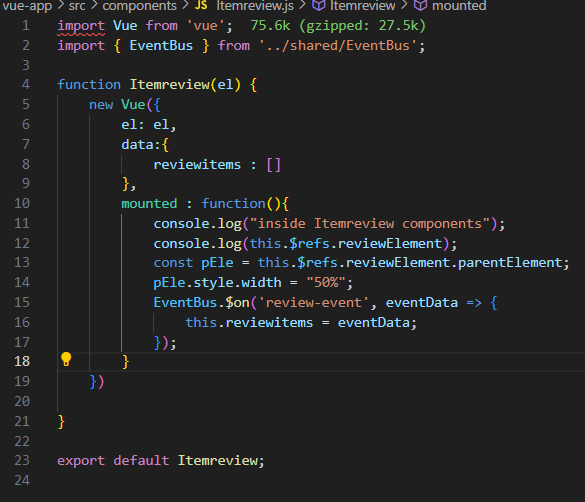The width and height of the screenshot is (585, 502).
Task: Click line number 18 in the gutter
Action: click(22, 361)
